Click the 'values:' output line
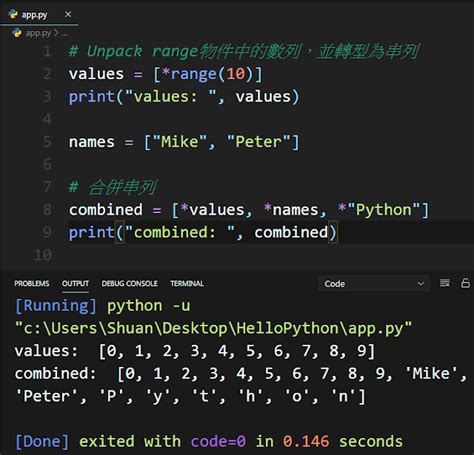The height and width of the screenshot is (455, 474). pos(195,351)
